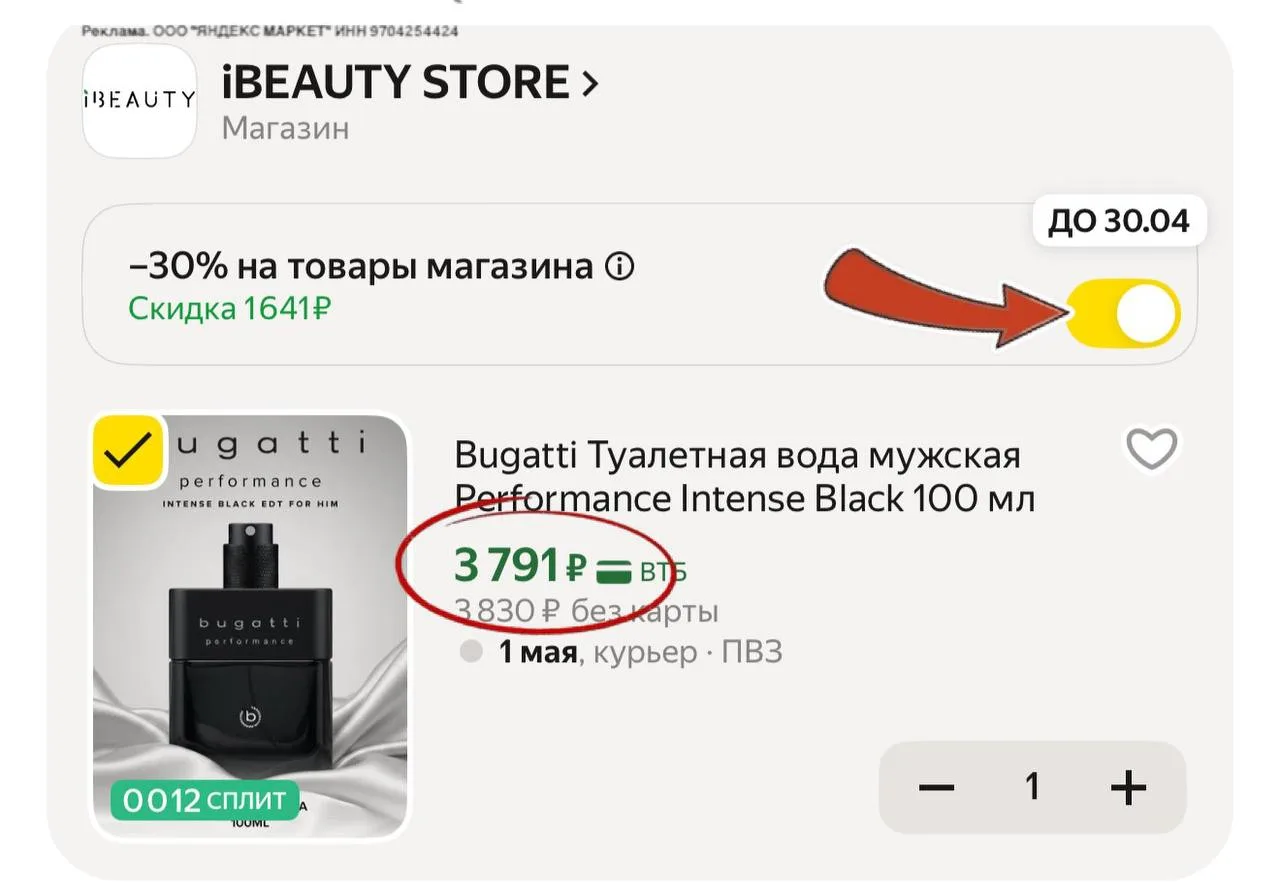Open the iBEAUTY store logo
The width and height of the screenshot is (1280, 896).
tap(139, 100)
